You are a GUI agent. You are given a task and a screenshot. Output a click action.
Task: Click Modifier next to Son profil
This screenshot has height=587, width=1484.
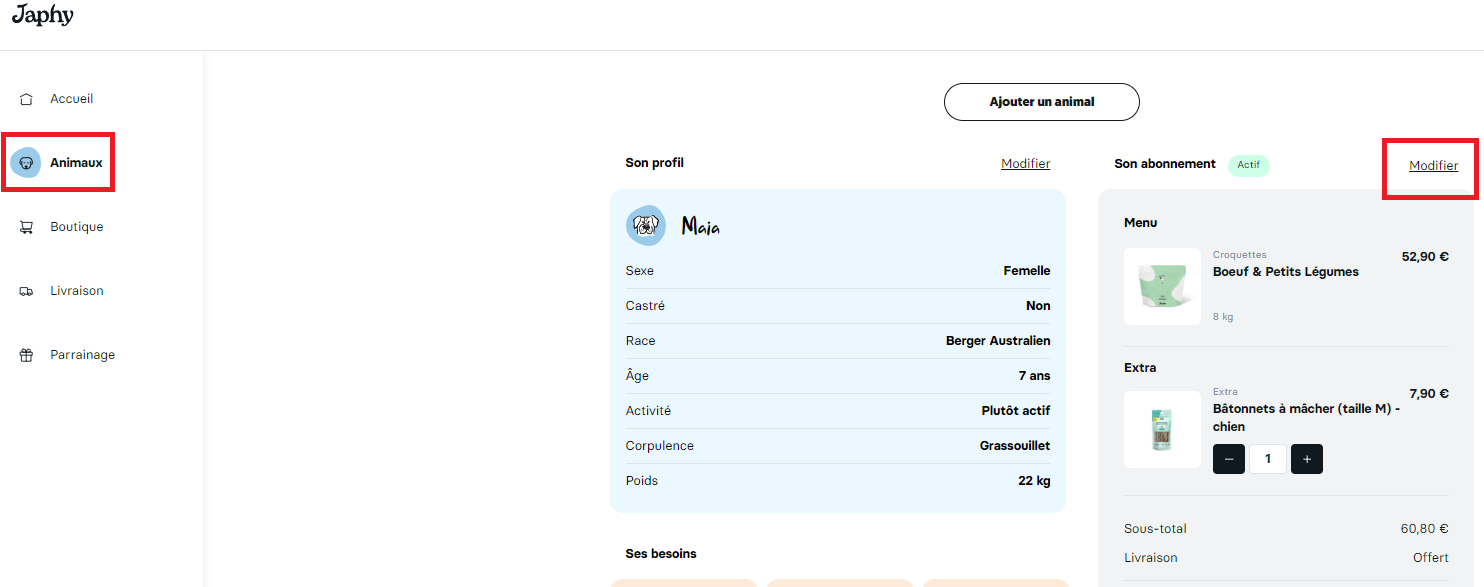1025,164
